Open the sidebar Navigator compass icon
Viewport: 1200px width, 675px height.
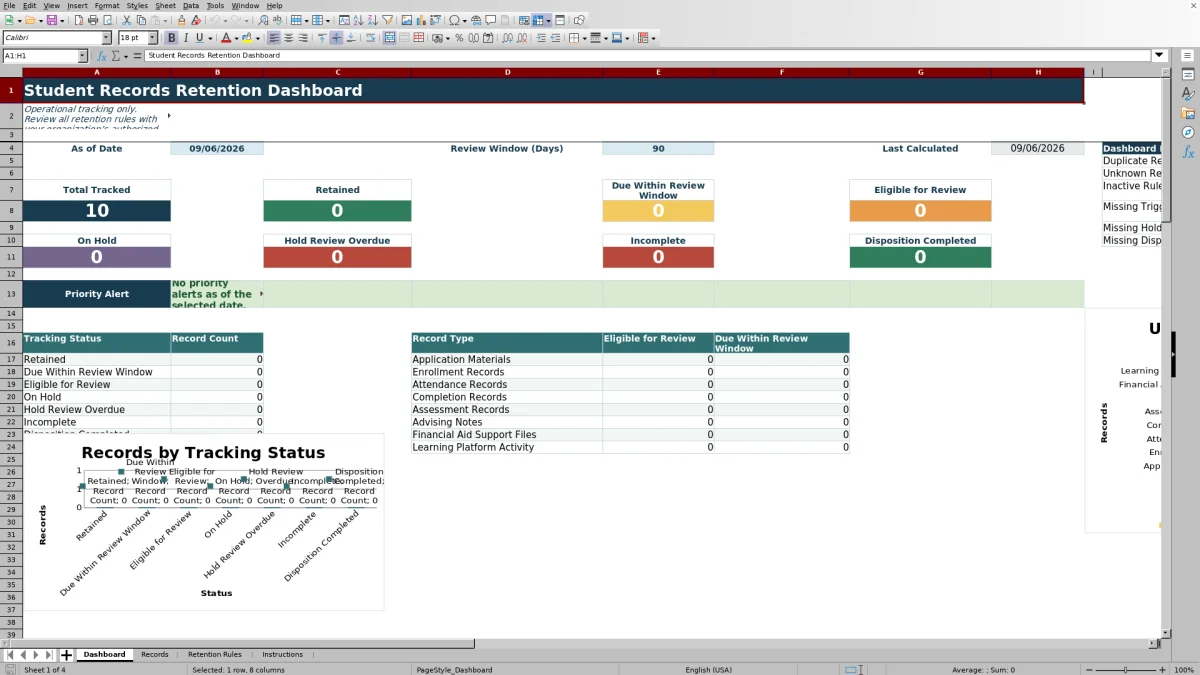click(1188, 132)
